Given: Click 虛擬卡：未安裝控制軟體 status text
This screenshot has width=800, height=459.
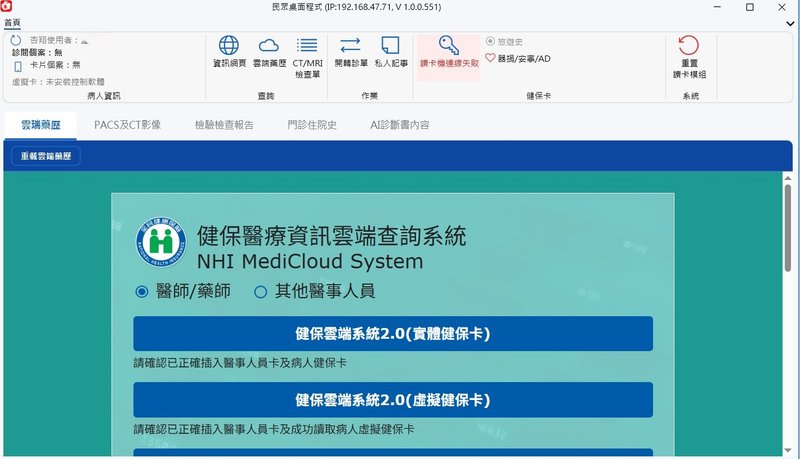Looking at the screenshot, I should [x=58, y=82].
